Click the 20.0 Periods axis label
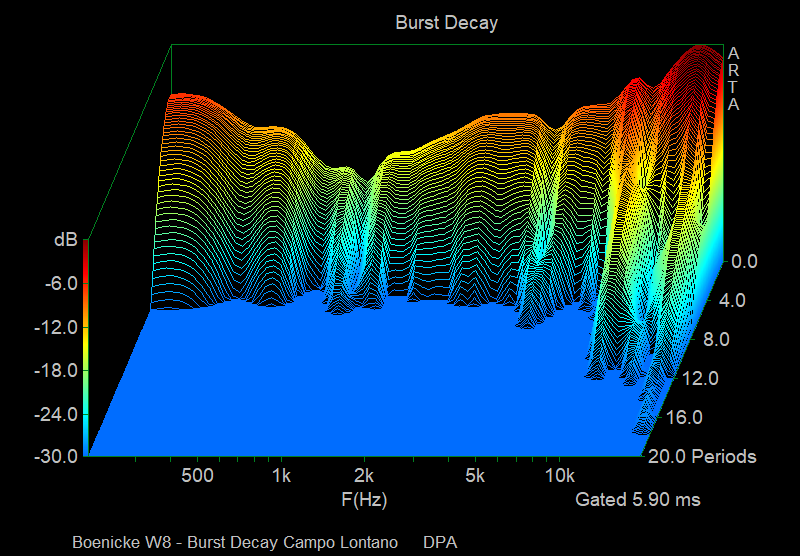Image resolution: width=800 pixels, height=556 pixels. point(703,457)
